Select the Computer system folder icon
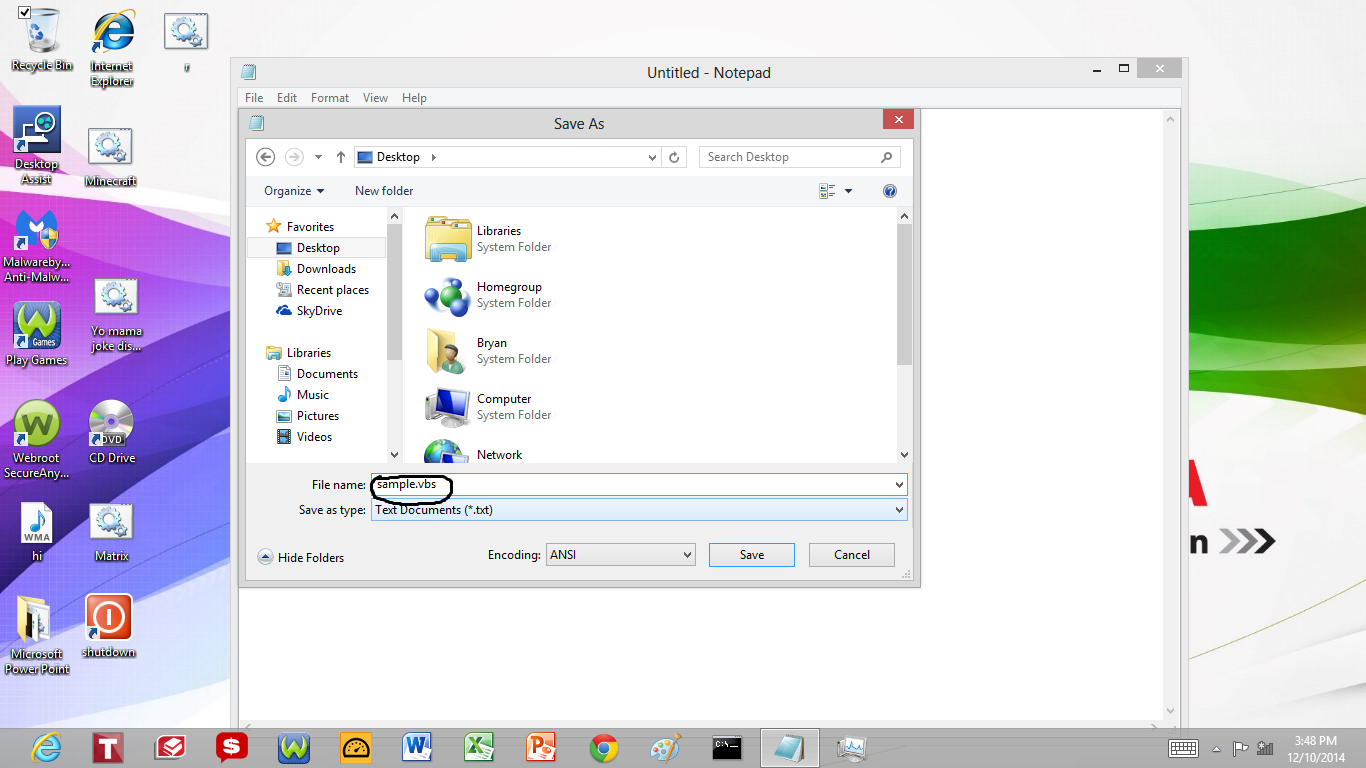 pos(448,407)
